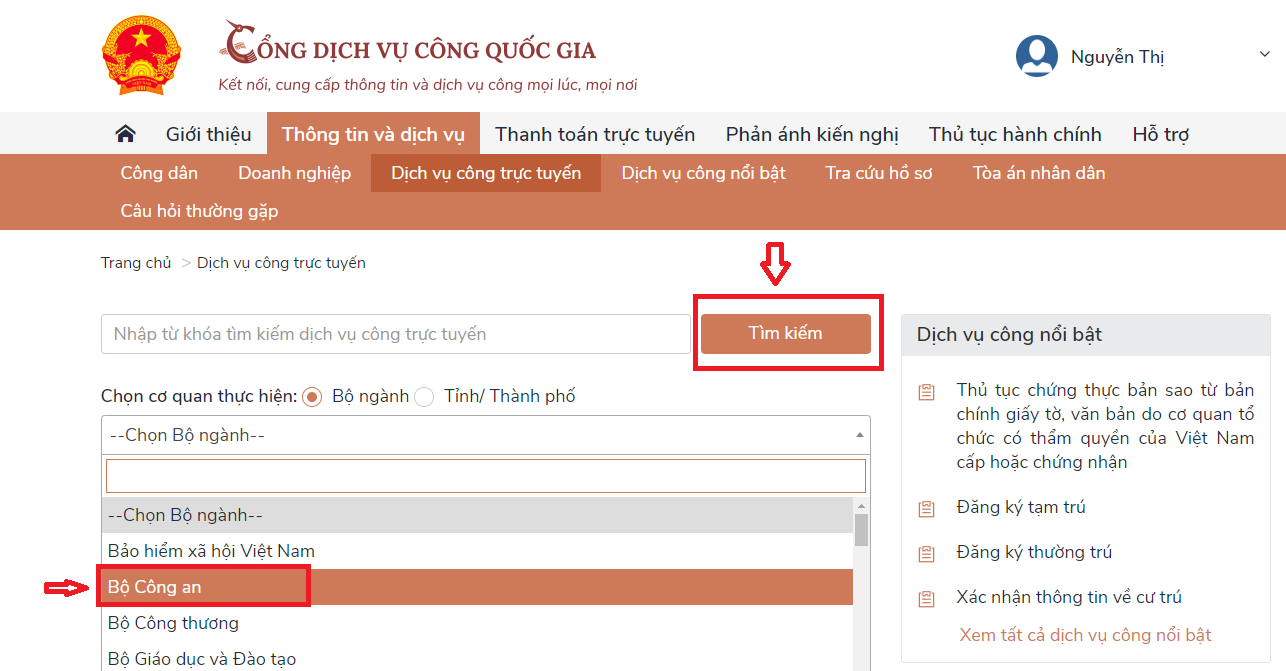Open Thủ tục hành chính menu
Screen dimensions: 1286x671
coord(1015,134)
